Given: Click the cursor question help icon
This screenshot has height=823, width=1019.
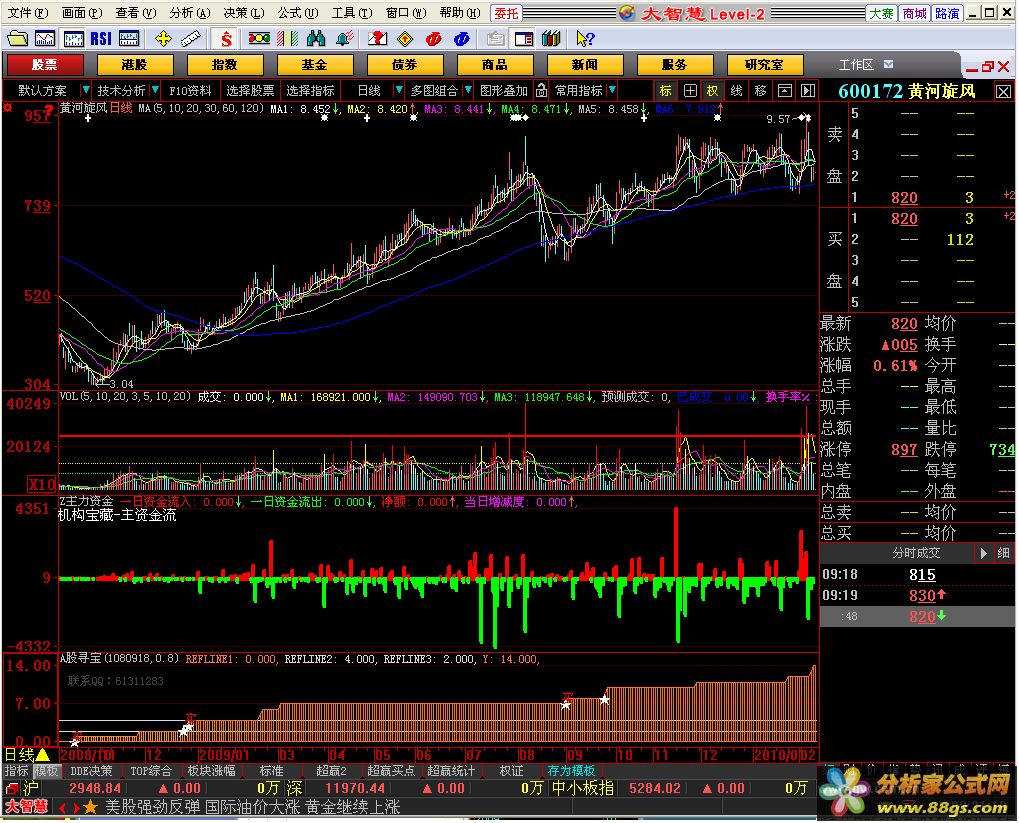Looking at the screenshot, I should tap(585, 39).
